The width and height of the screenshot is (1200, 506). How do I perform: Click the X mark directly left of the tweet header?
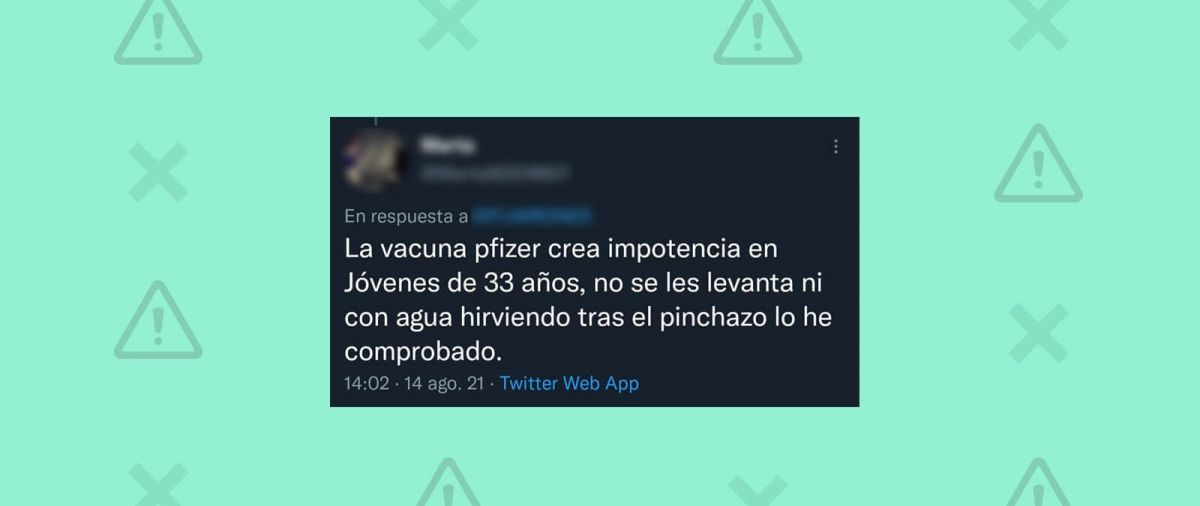pyautogui.click(x=158, y=171)
